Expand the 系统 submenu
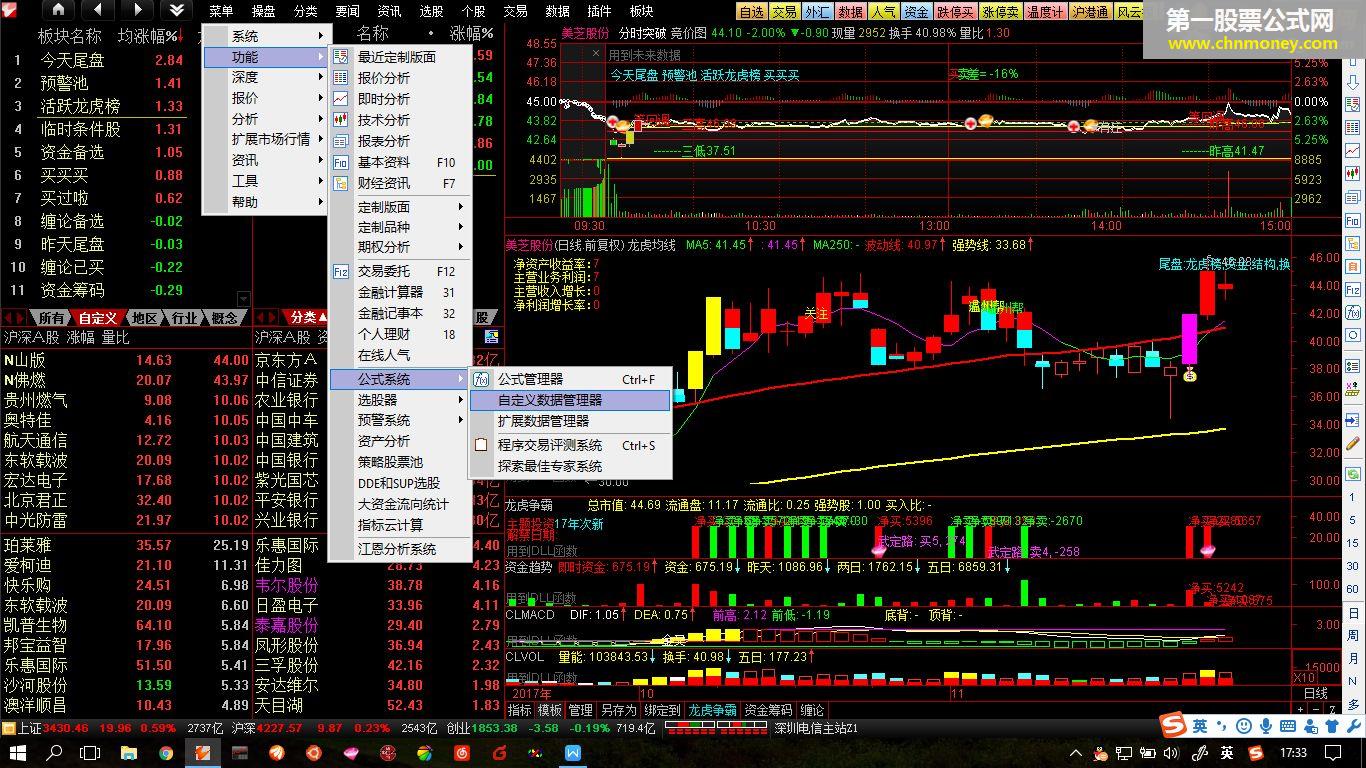The image size is (1366, 768). click(266, 36)
